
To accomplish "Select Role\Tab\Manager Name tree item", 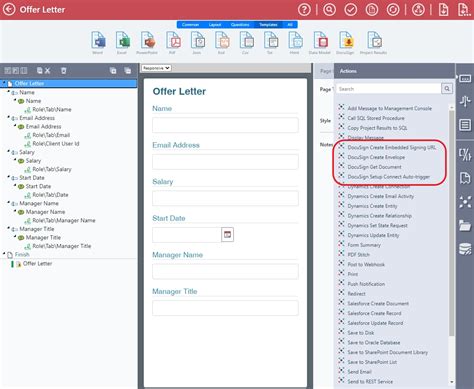I will tap(64, 220).
